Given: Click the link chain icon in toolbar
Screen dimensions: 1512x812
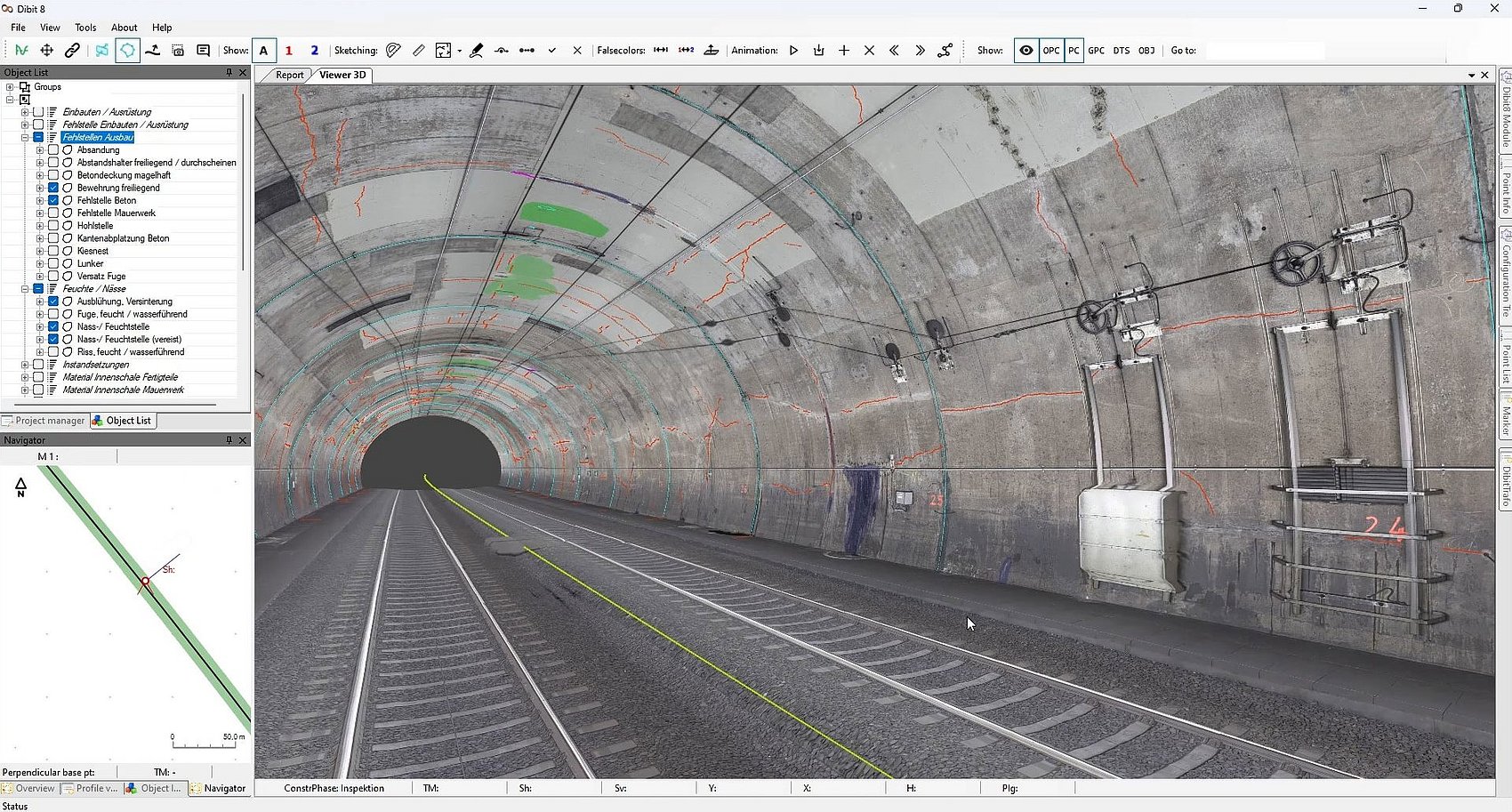Looking at the screenshot, I should coord(72,51).
